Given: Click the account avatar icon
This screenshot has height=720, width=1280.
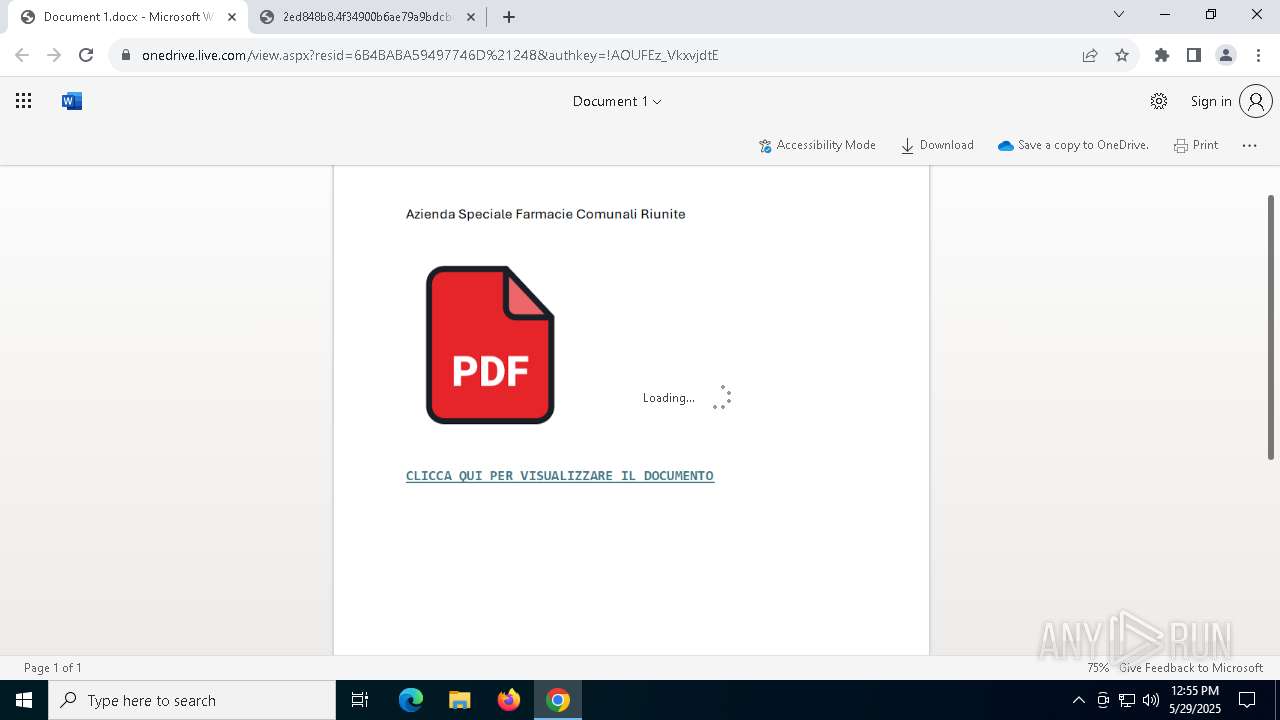Looking at the screenshot, I should (1256, 101).
